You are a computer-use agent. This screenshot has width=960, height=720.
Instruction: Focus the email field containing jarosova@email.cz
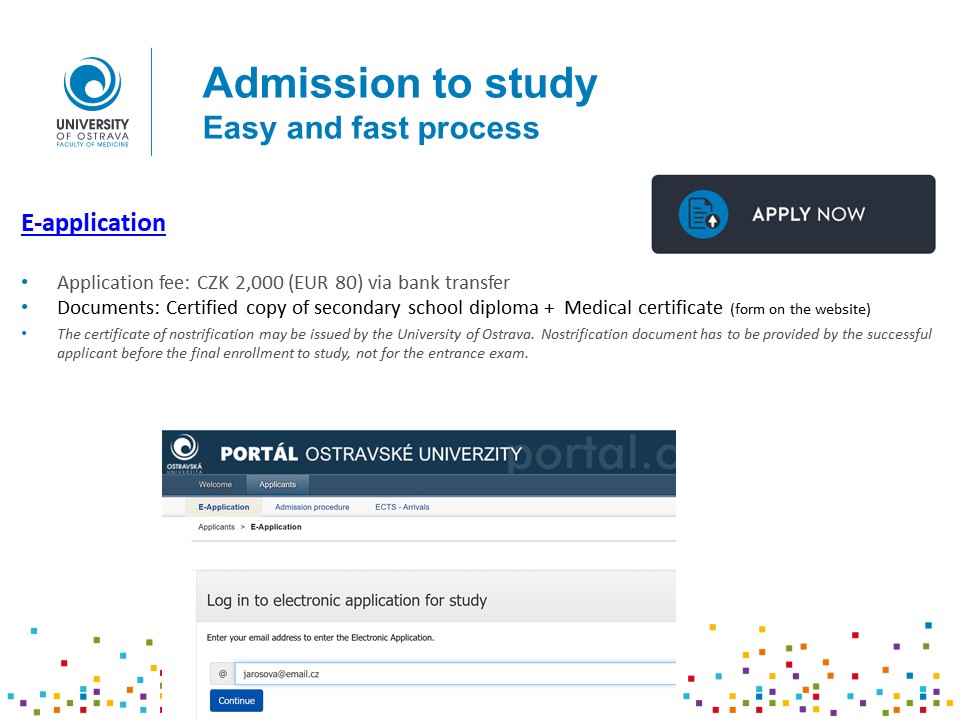pyautogui.click(x=455, y=674)
